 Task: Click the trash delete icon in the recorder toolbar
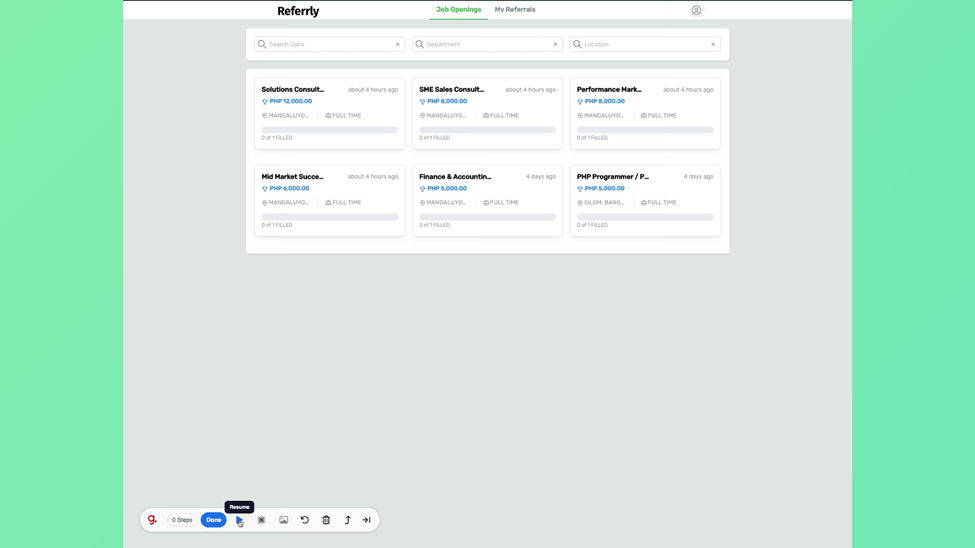[326, 520]
